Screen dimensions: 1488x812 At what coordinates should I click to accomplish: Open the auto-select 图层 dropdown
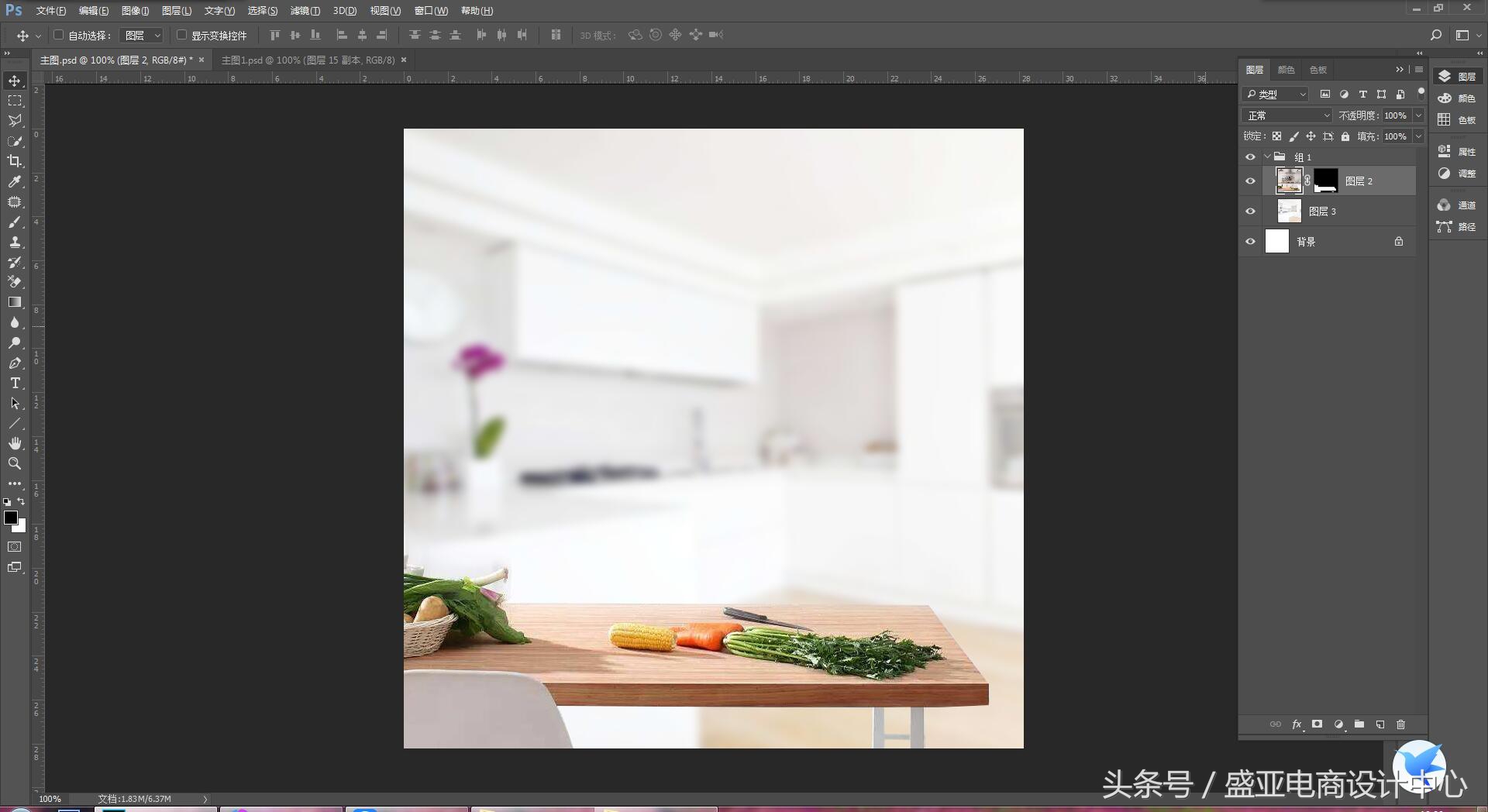pyautogui.click(x=141, y=36)
